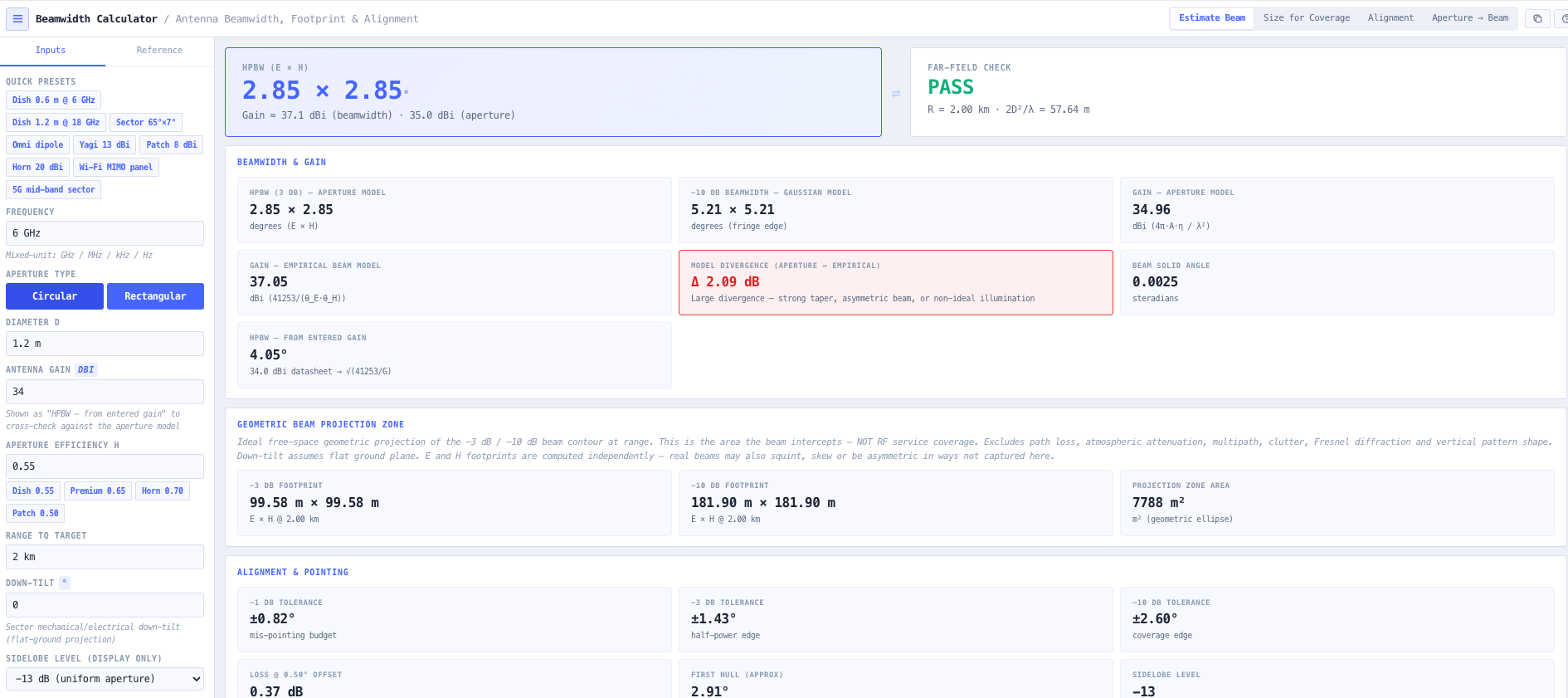Viewport: 1568px width, 698px height.
Task: Click the Range to Target input field
Action: (x=105, y=557)
